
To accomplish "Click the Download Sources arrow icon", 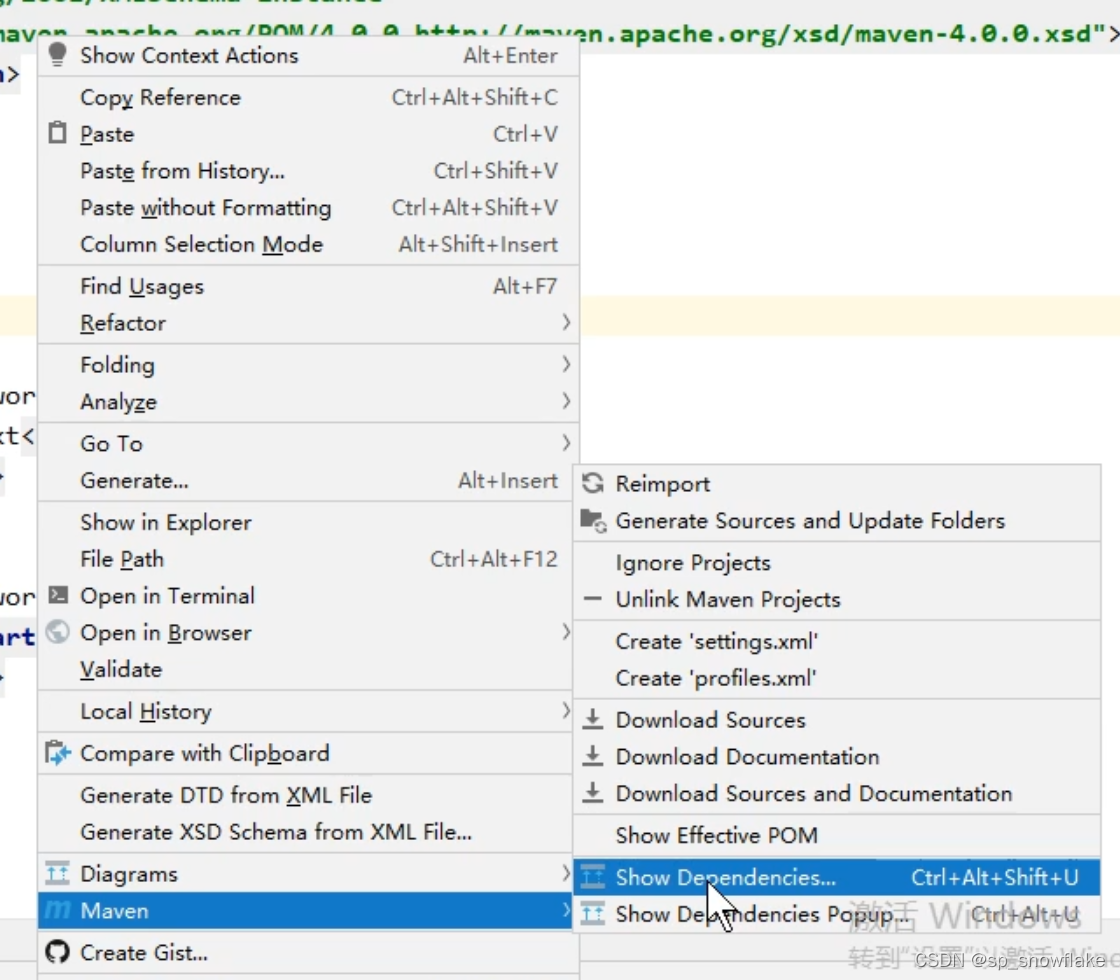I will click(x=593, y=719).
